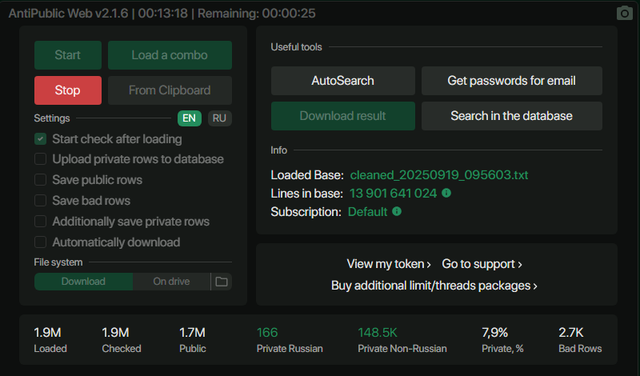Enable Upload private rows to database

tap(40, 159)
